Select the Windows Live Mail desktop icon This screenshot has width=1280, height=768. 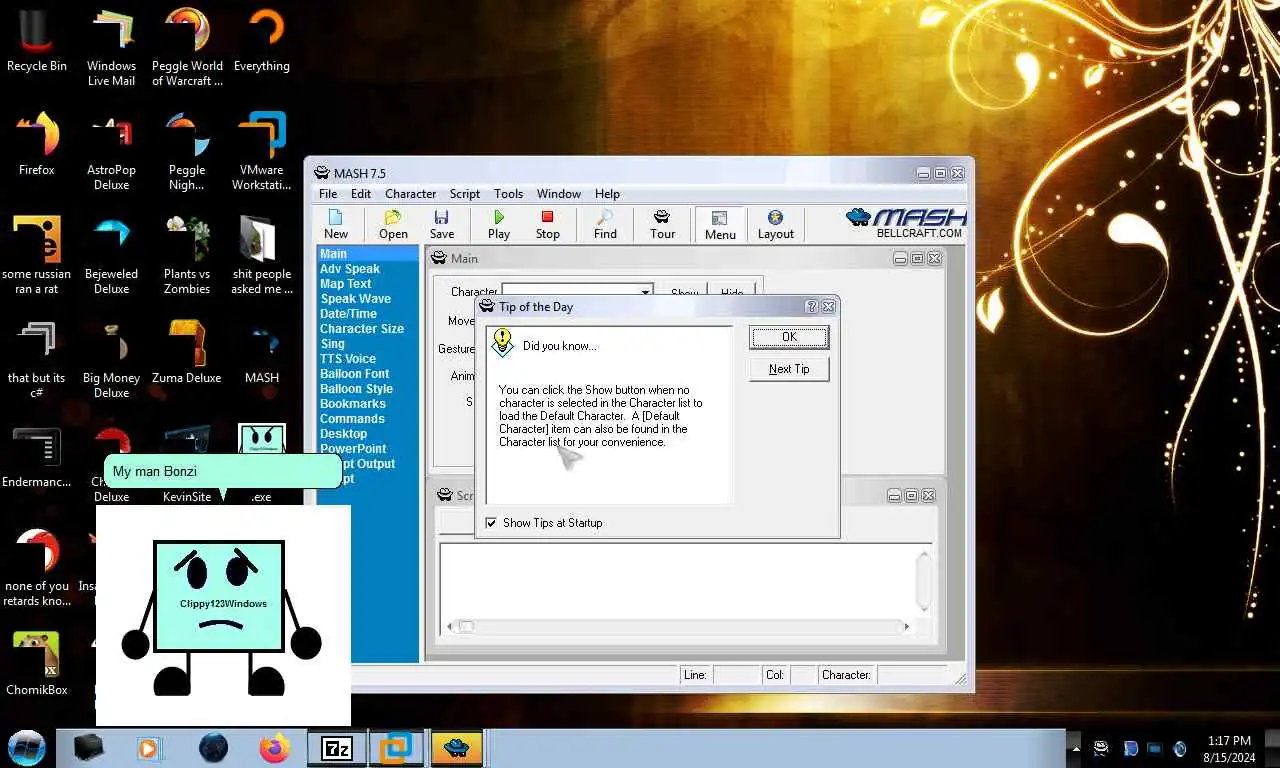[111, 45]
